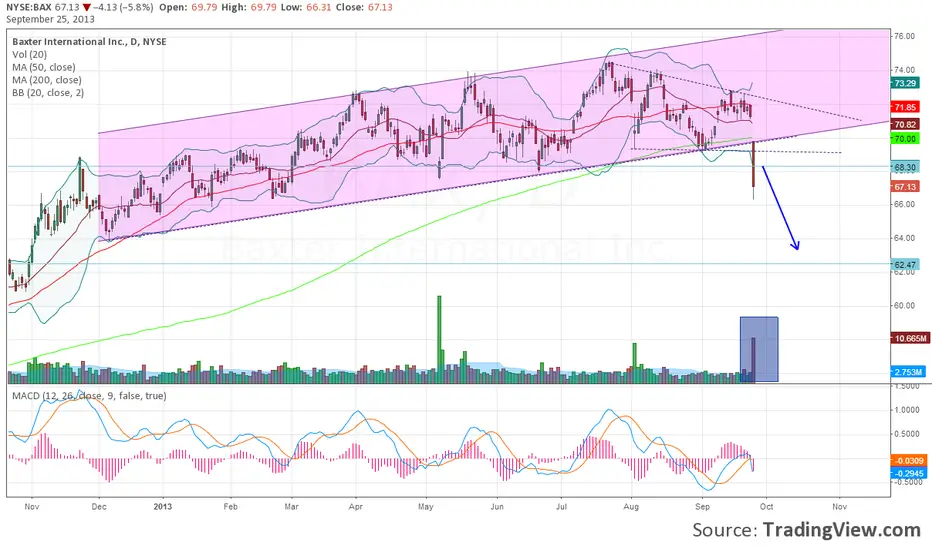
Task: Click the -0.2945 MACD value tag
Action: tap(908, 473)
